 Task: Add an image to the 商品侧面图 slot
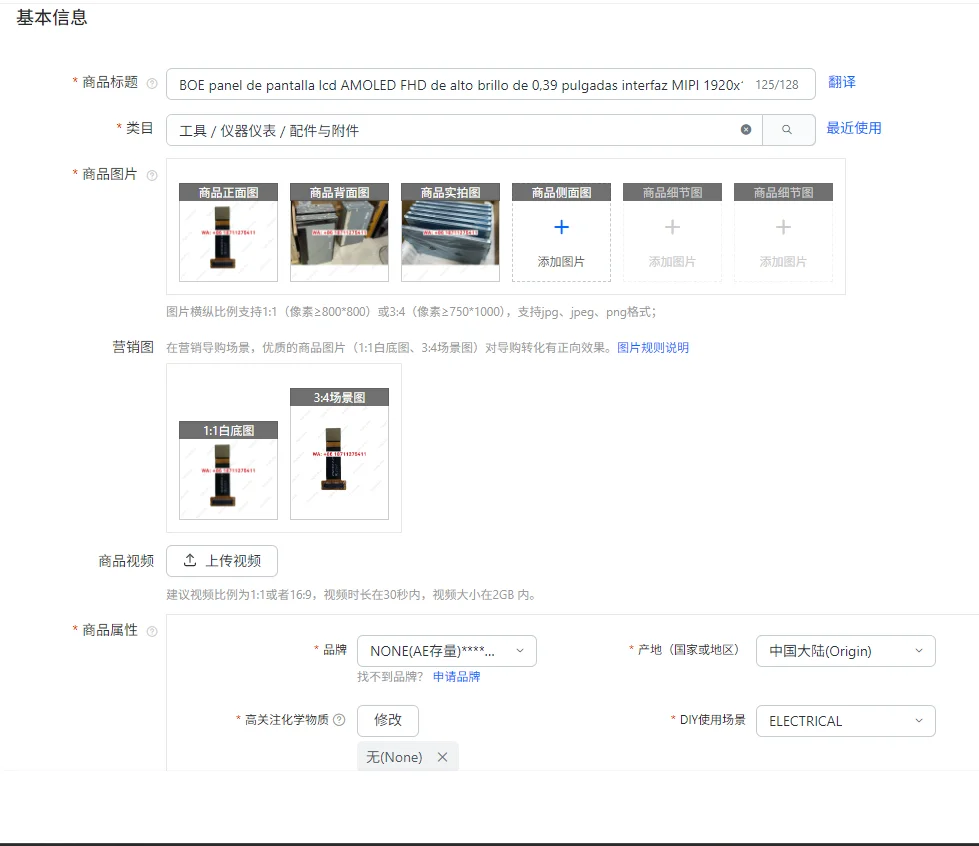561,232
